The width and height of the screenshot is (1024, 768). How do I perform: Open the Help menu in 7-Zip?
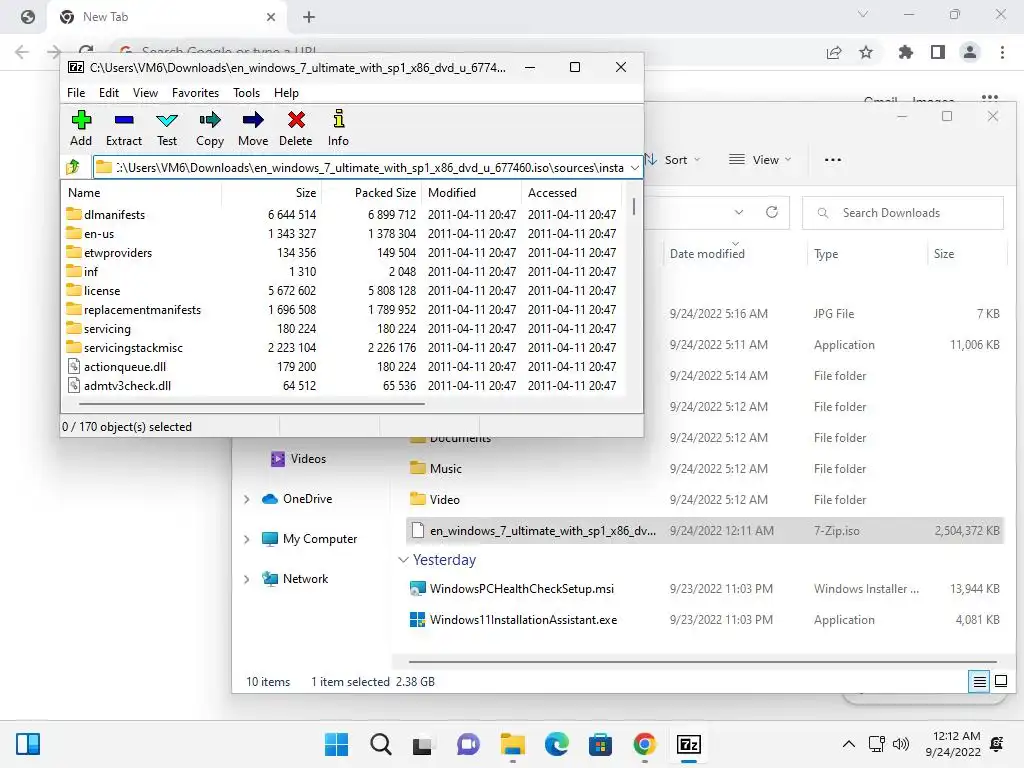click(x=286, y=93)
